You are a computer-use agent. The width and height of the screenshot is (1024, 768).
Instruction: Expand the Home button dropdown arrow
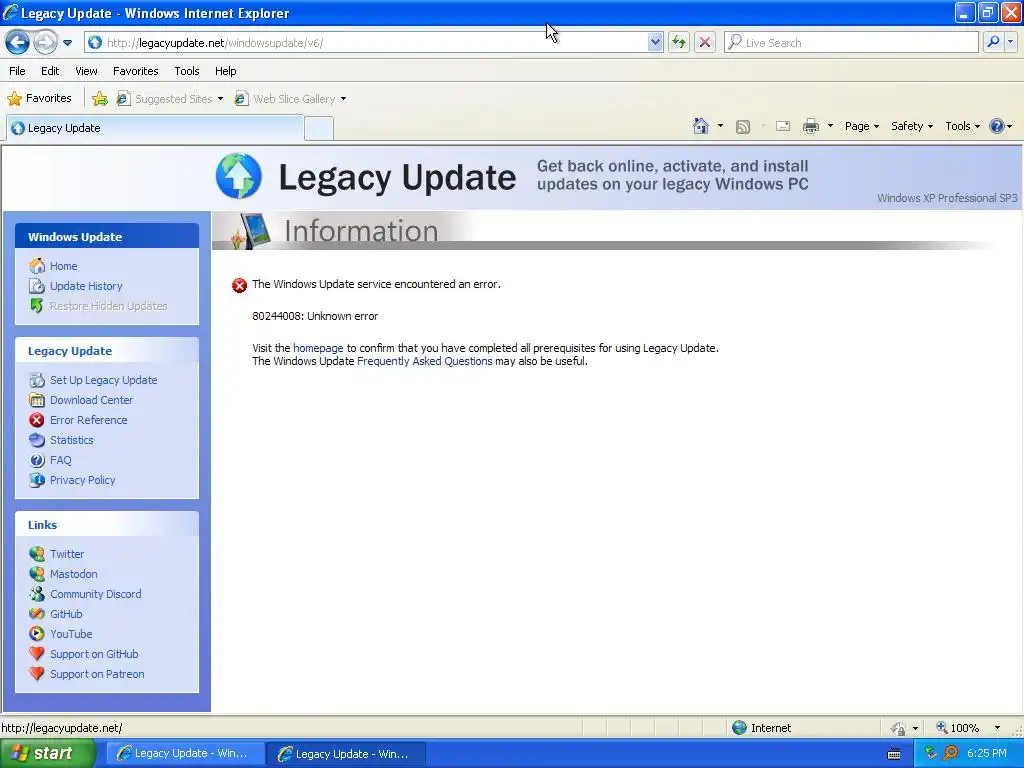pyautogui.click(x=720, y=126)
